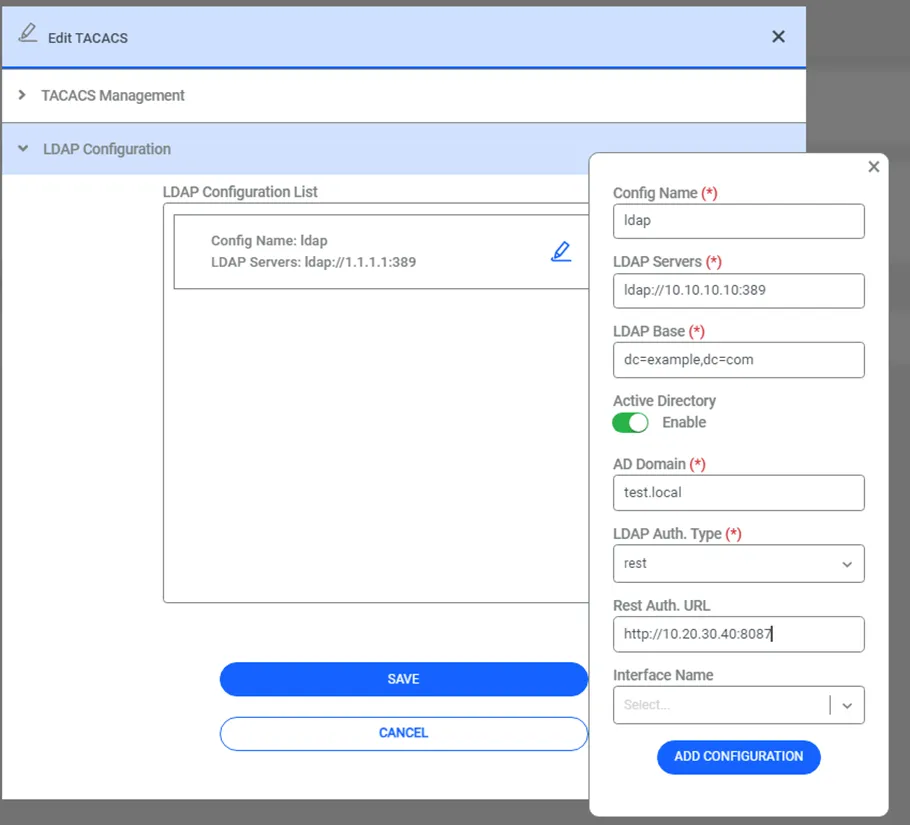910x825 pixels.
Task: Click the LDAP Base input field
Action: tap(738, 360)
